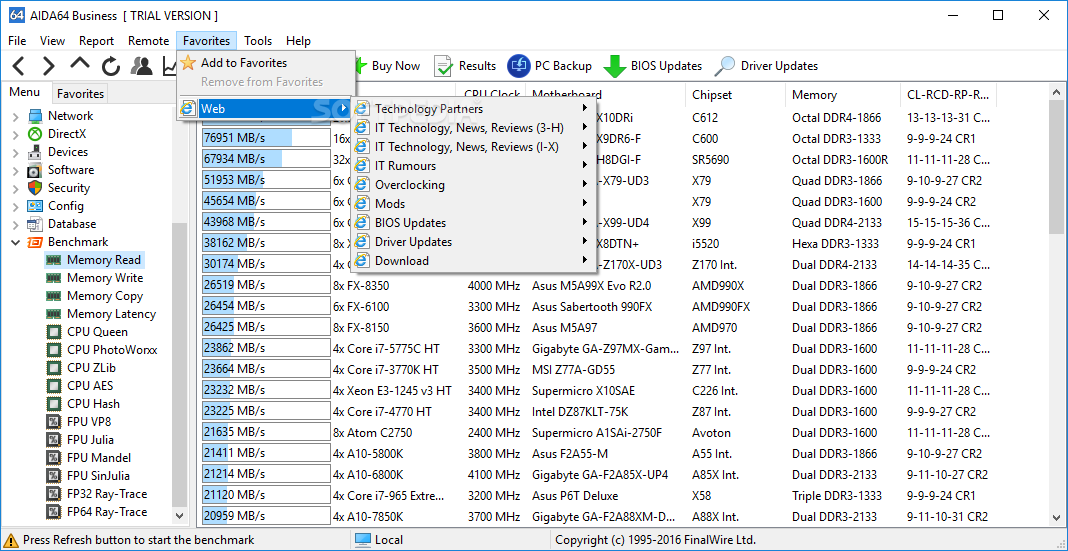Click the AIDA64 title bar logo
Viewport: 1068px width, 551px height.
coord(15,15)
